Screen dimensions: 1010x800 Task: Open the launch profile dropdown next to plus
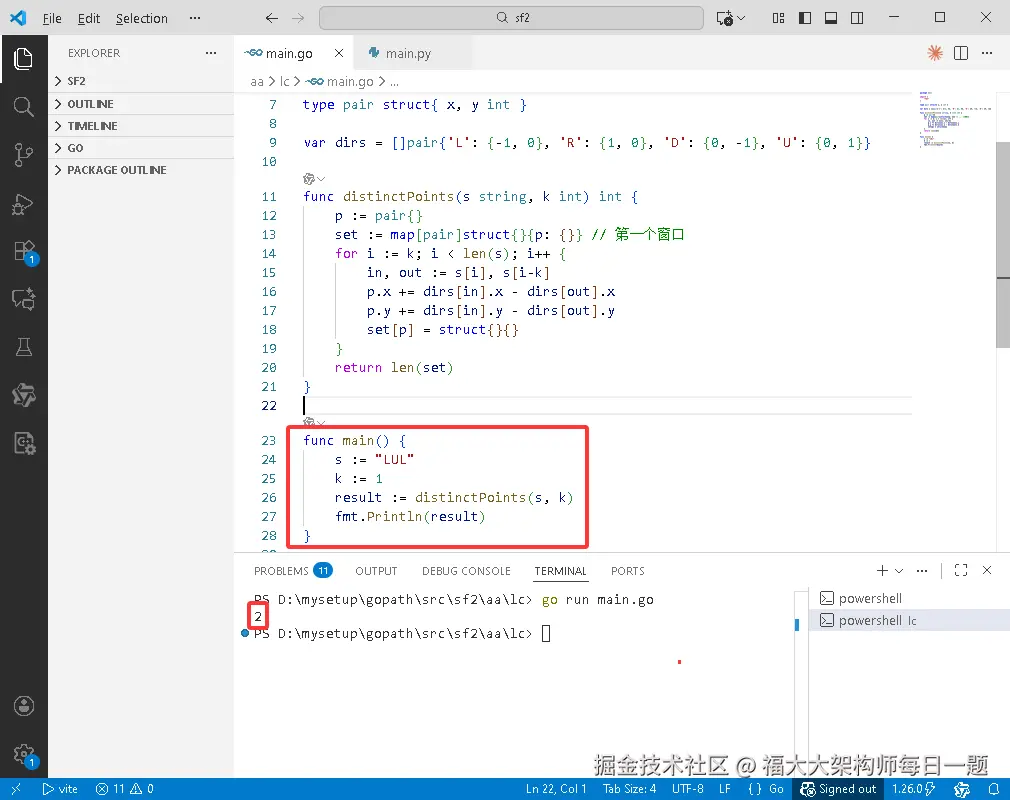[899, 570]
